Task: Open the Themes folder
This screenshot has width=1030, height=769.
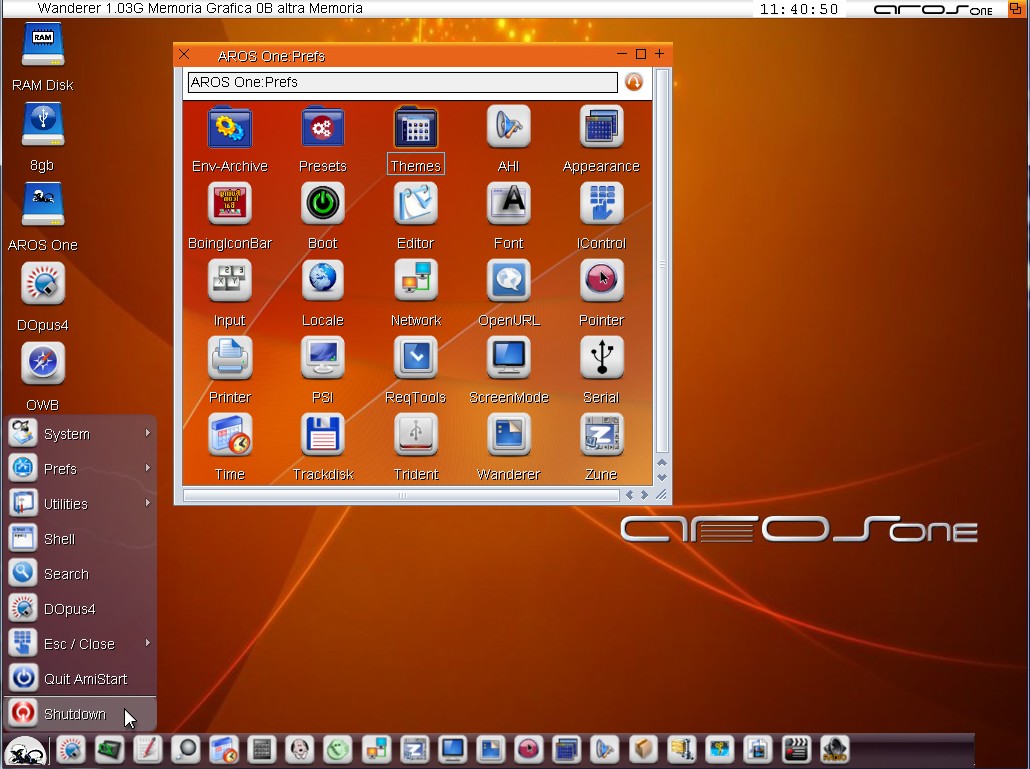Action: click(x=415, y=128)
